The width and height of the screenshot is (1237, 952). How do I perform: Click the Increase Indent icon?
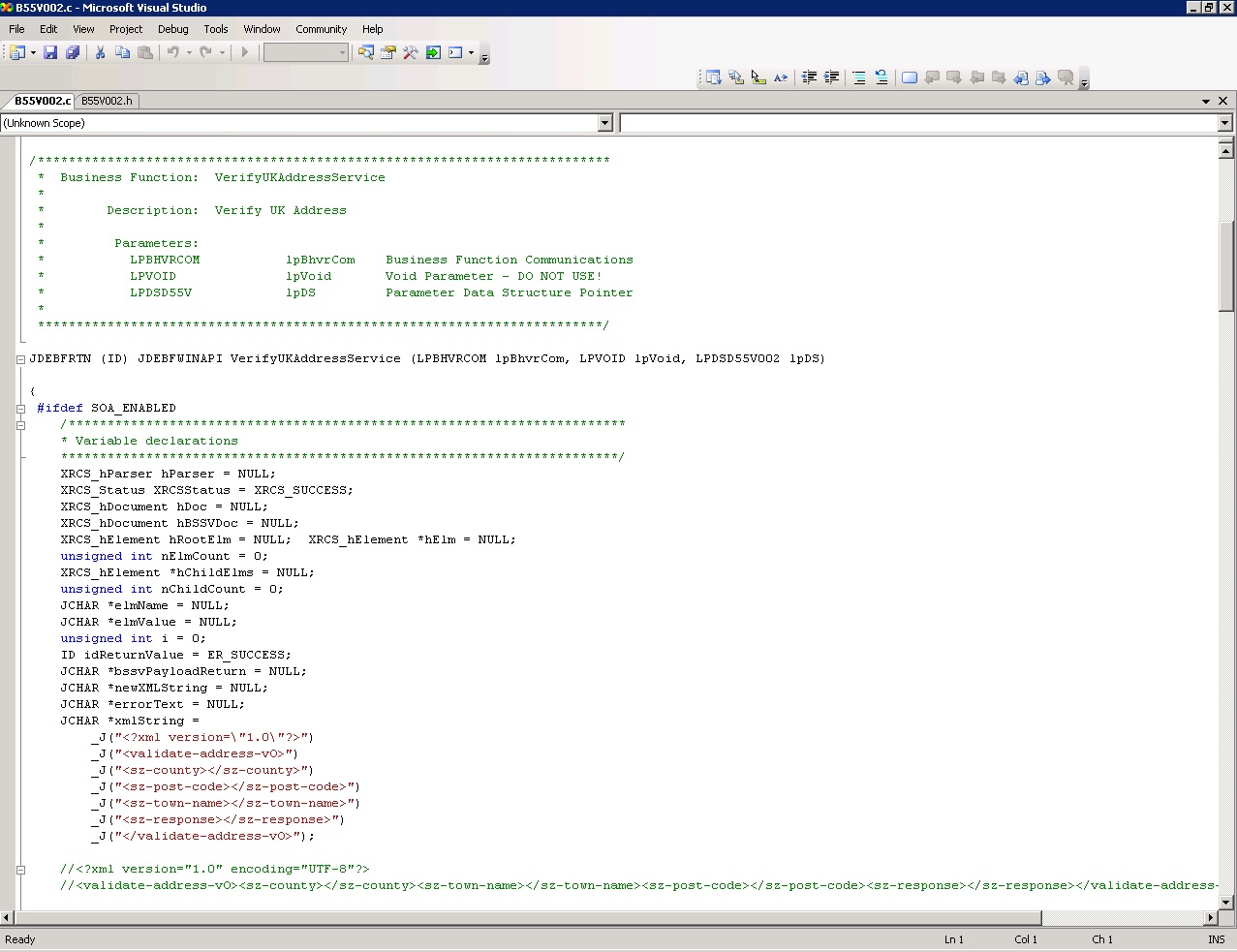click(833, 77)
